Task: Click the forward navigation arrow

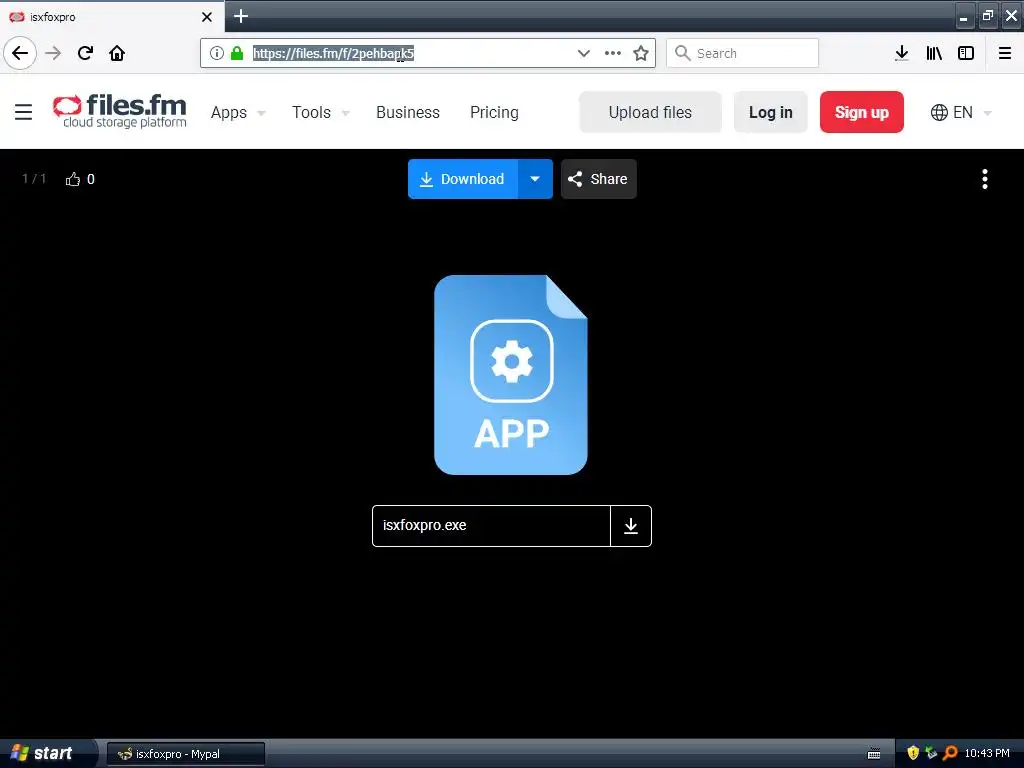Action: tap(53, 53)
